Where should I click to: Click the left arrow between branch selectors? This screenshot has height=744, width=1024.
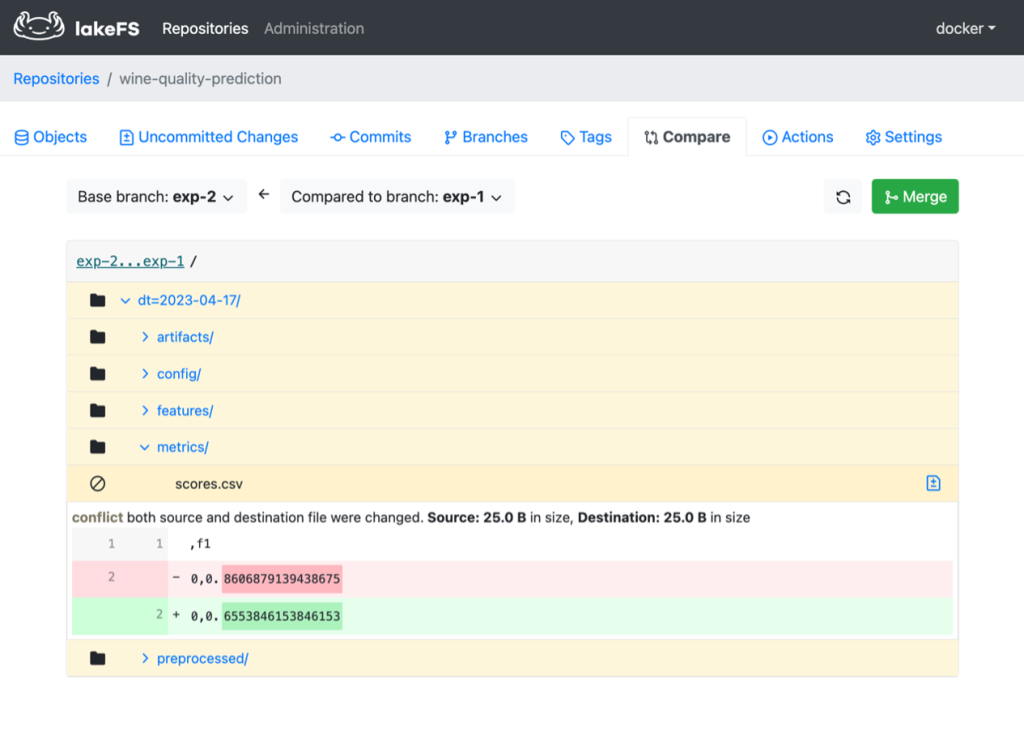[x=264, y=195]
